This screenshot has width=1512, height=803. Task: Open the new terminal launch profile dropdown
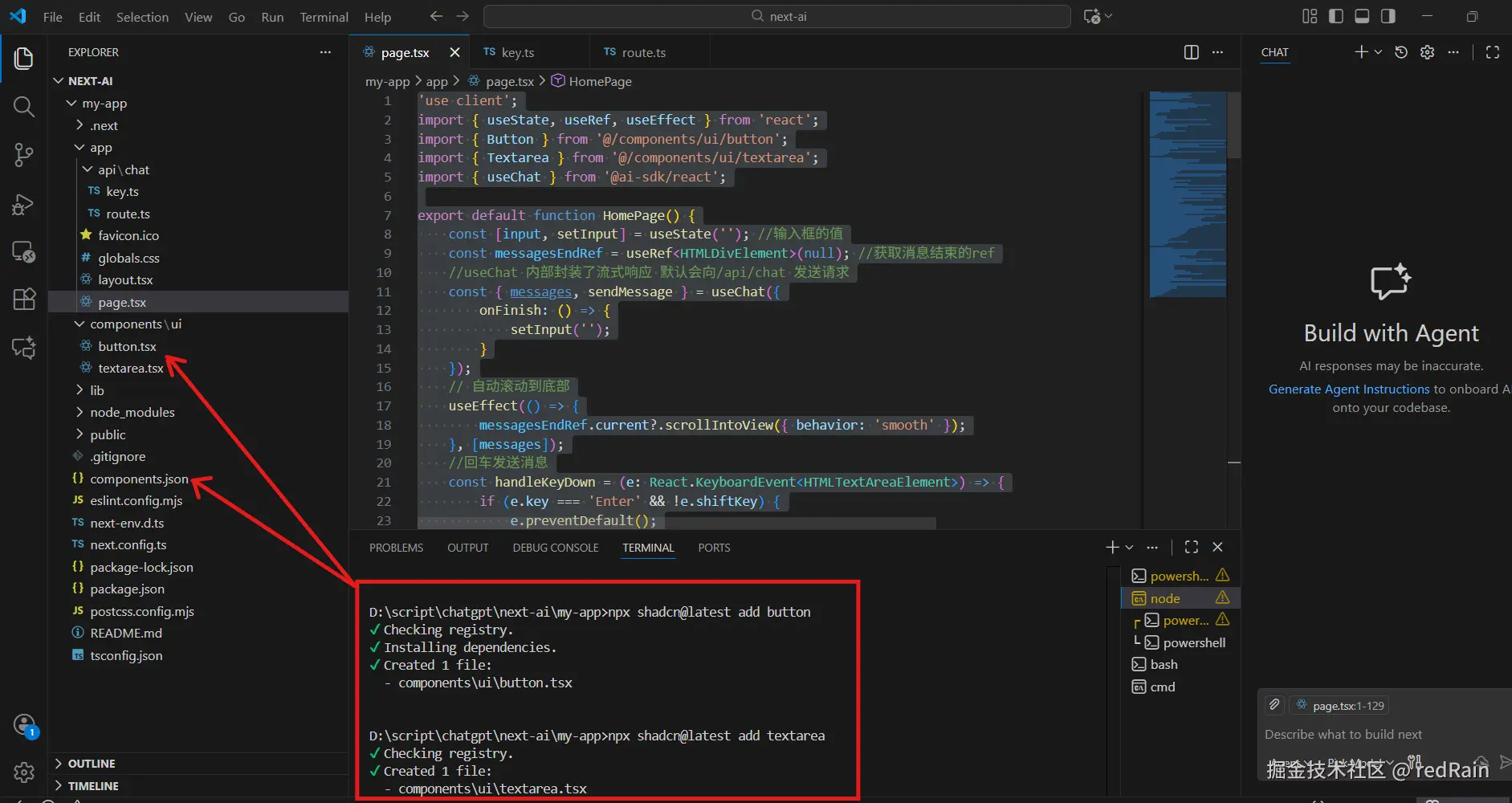[1130, 547]
